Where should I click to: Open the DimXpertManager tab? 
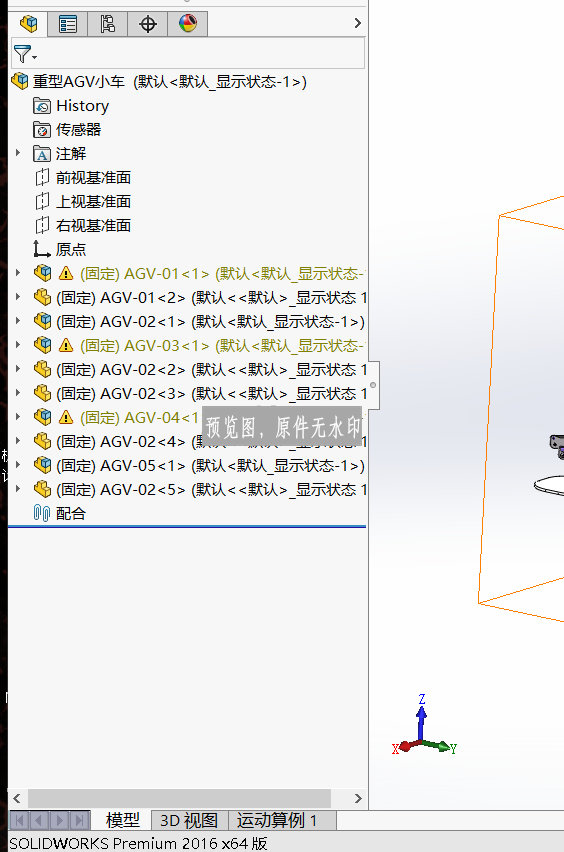148,24
